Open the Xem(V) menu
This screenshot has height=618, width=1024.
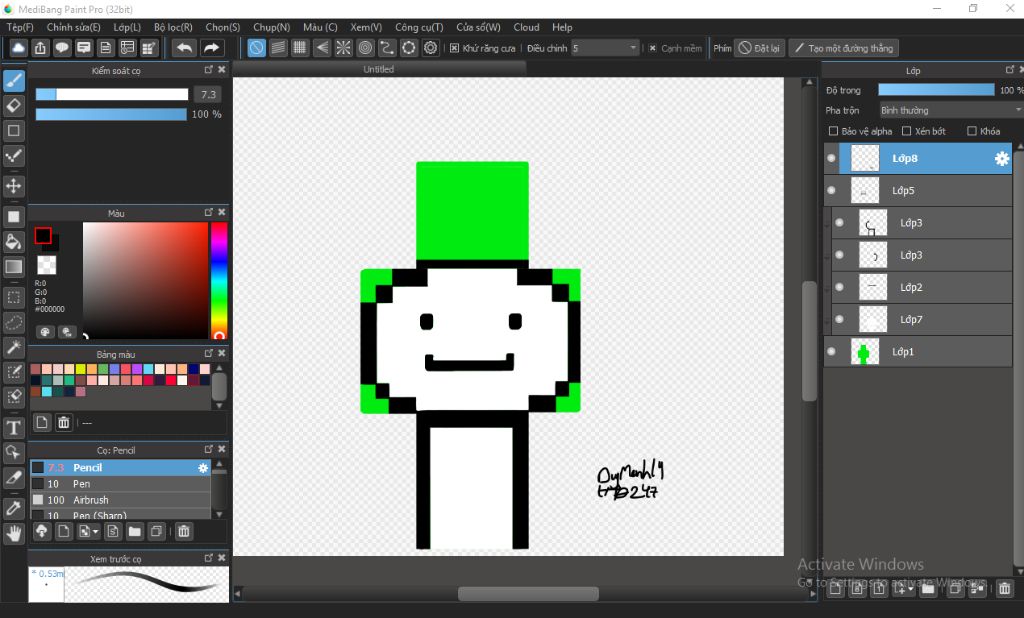366,27
